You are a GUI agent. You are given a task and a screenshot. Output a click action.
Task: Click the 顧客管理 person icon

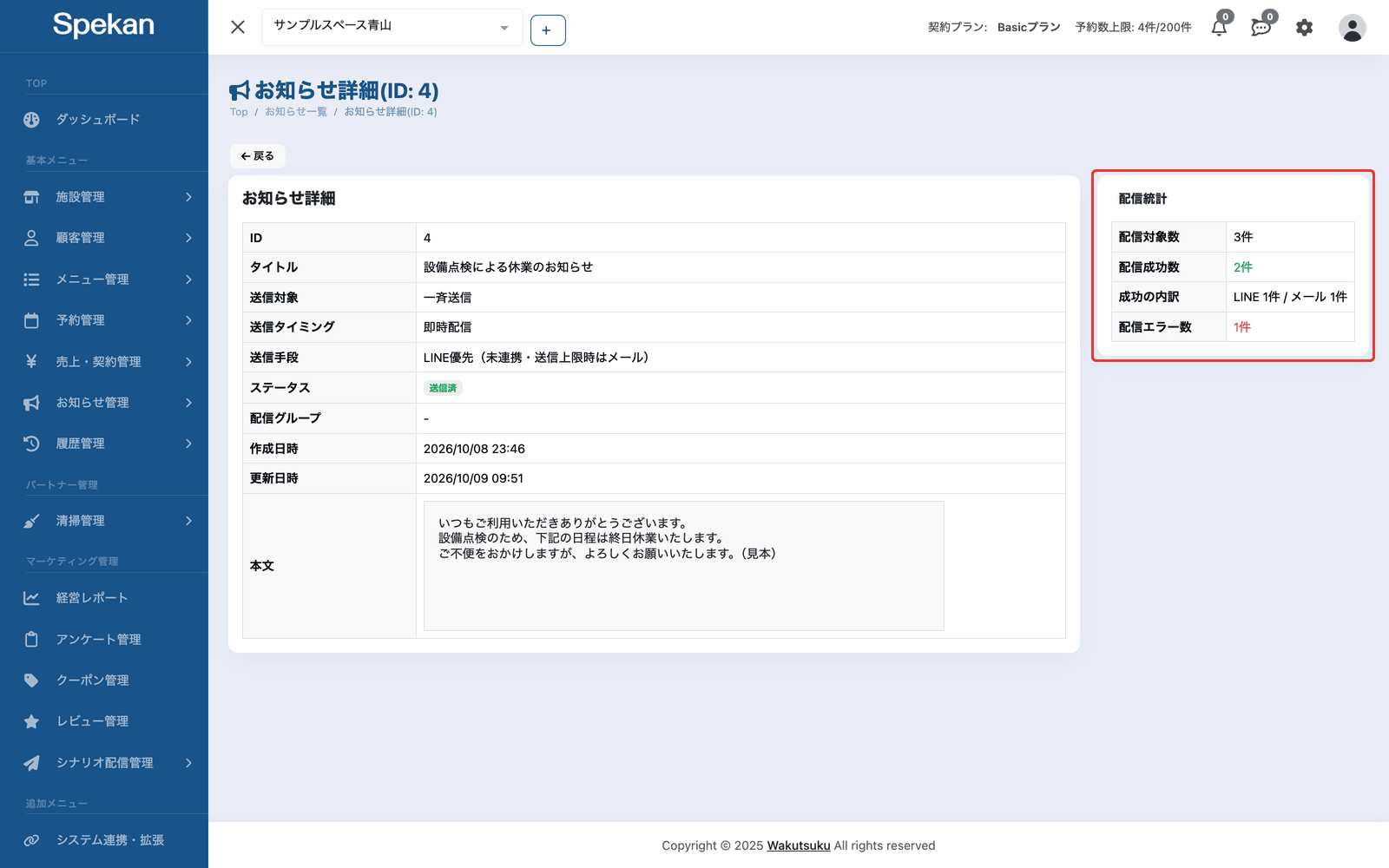[x=31, y=238]
